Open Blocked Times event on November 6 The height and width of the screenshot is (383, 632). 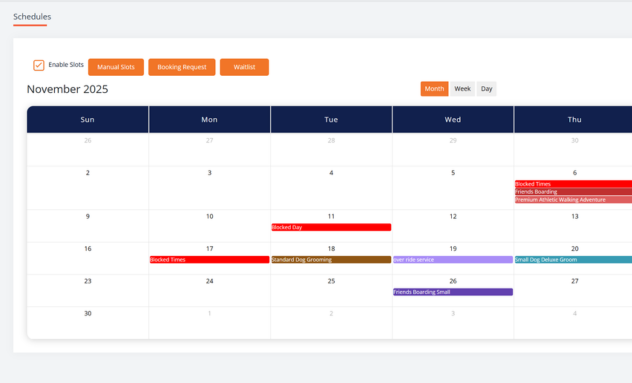[573, 184]
